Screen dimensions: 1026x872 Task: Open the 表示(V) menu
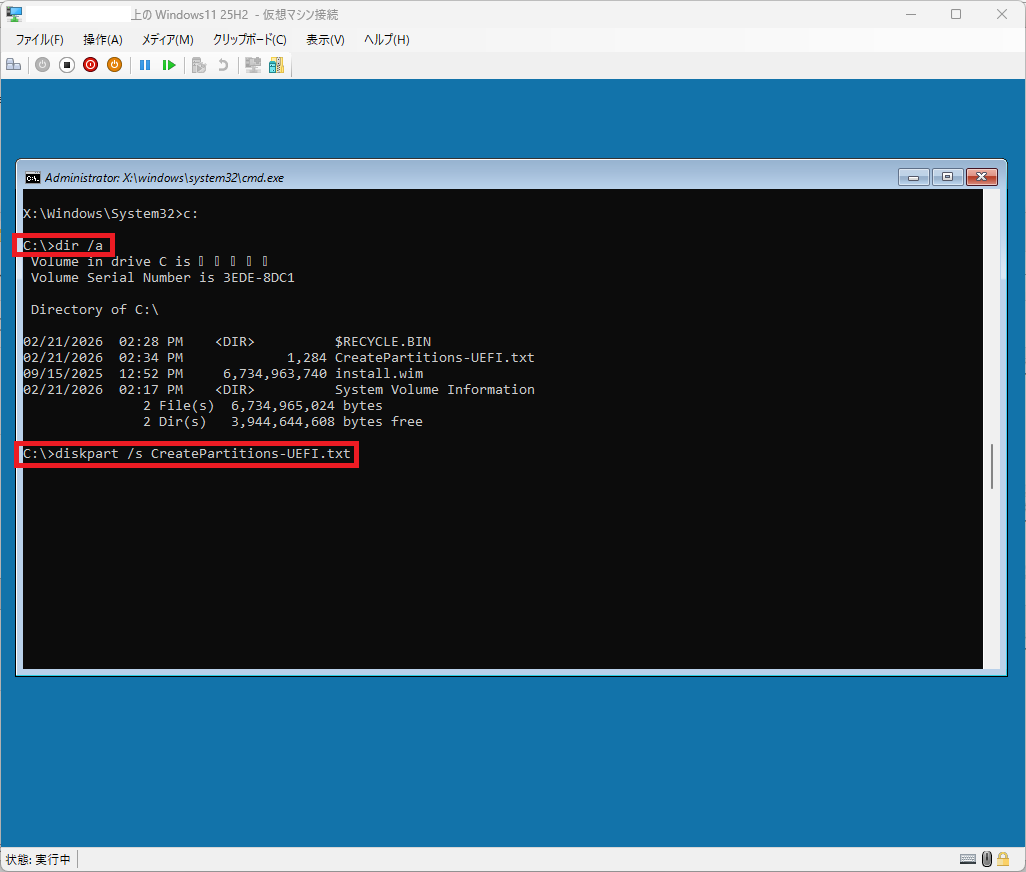(x=325, y=40)
